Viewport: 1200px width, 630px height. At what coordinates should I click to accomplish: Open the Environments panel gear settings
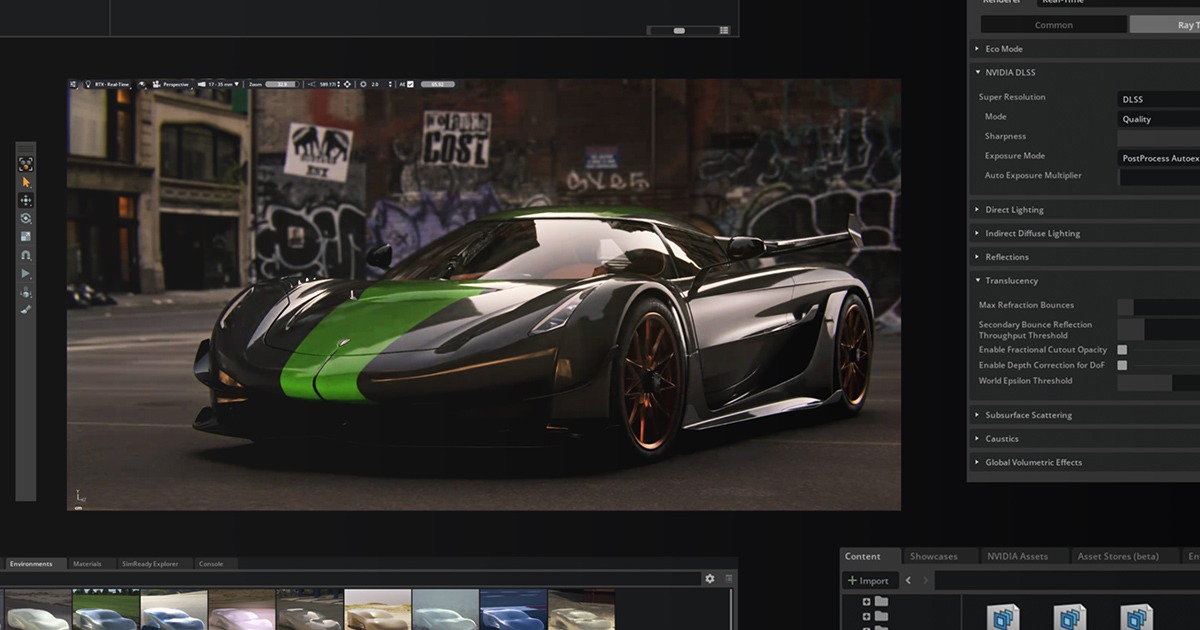tap(710, 578)
